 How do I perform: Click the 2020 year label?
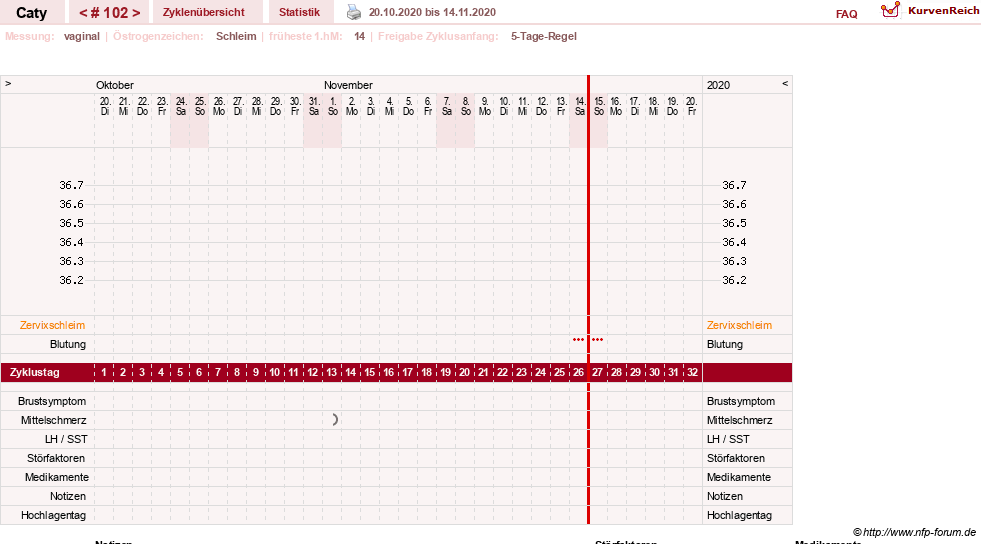point(718,85)
